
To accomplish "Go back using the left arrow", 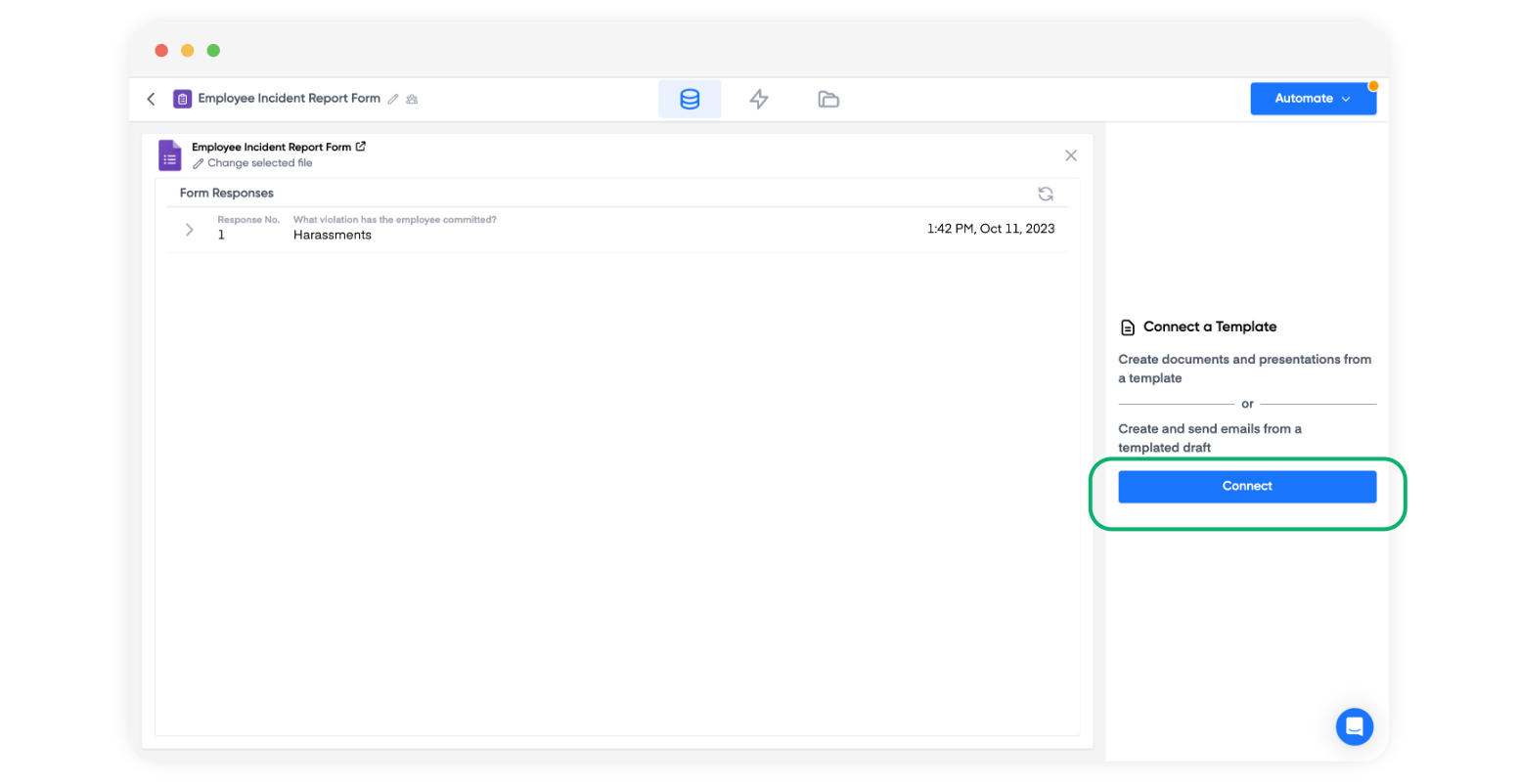I will tap(151, 99).
